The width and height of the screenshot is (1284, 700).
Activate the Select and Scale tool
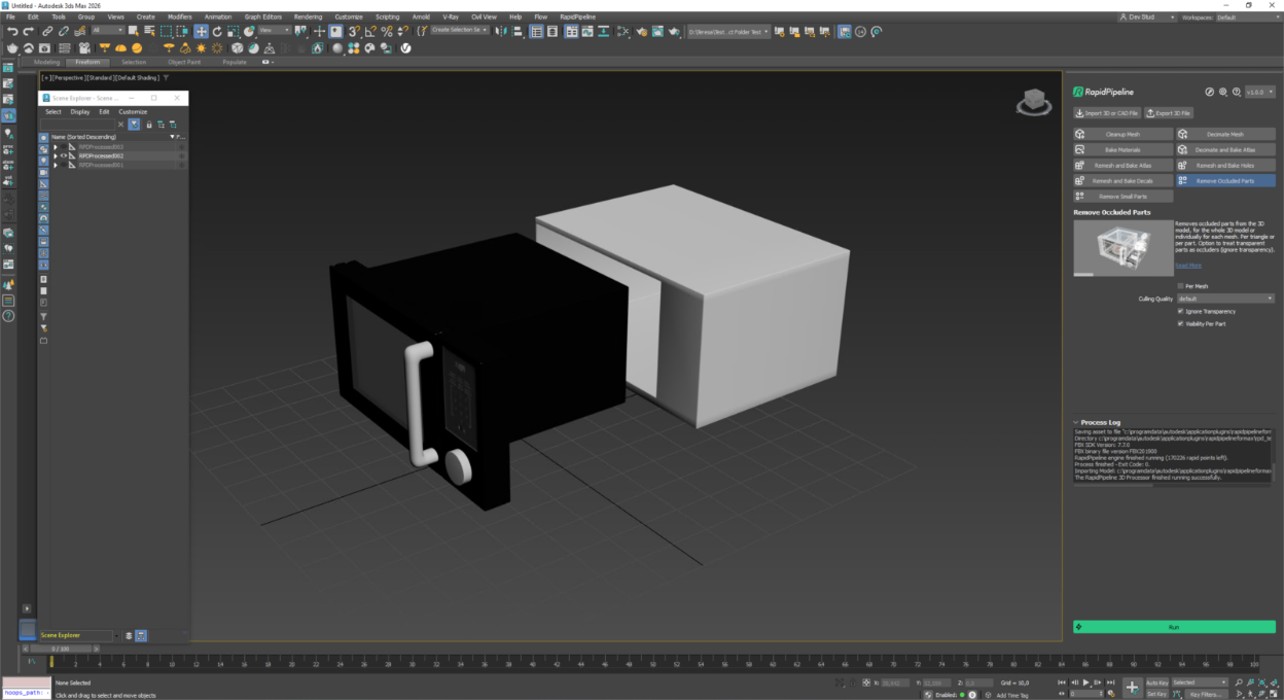232,32
